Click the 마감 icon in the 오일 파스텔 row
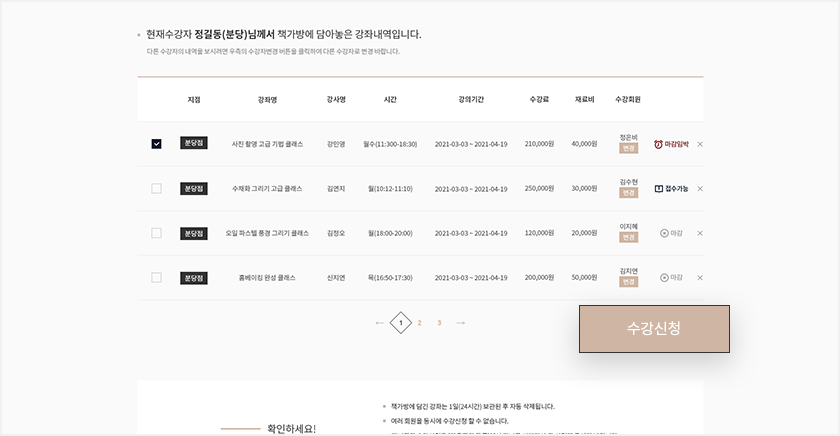Image resolution: width=840 pixels, height=436 pixels. (664, 233)
